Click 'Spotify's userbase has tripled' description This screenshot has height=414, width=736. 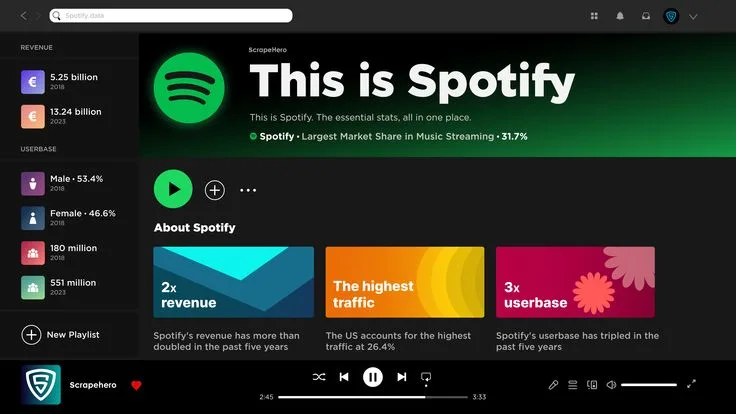(577, 341)
